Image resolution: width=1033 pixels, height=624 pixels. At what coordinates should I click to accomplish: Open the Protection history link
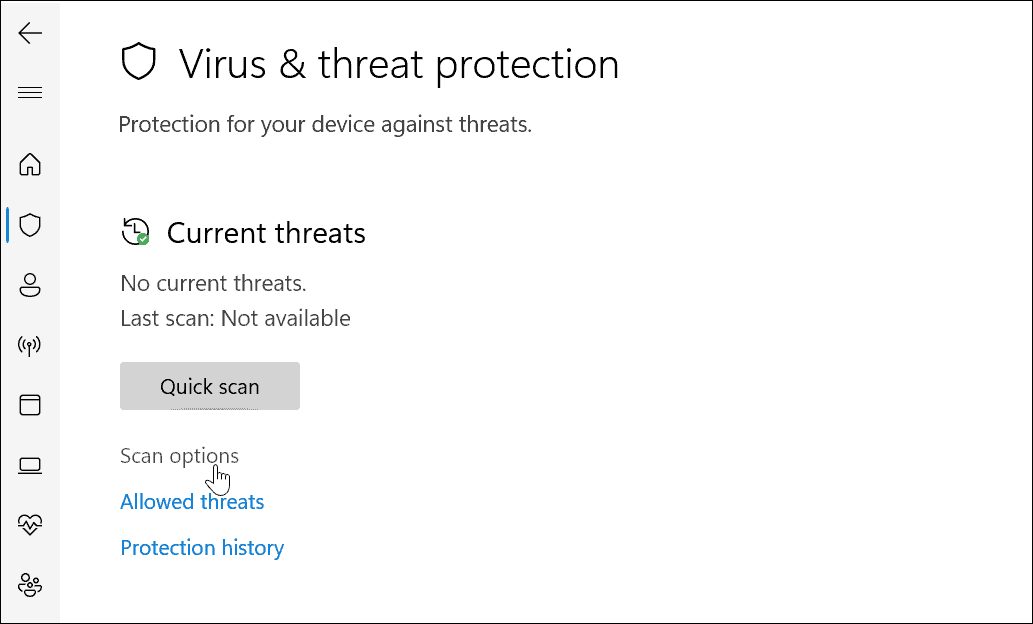click(x=202, y=548)
